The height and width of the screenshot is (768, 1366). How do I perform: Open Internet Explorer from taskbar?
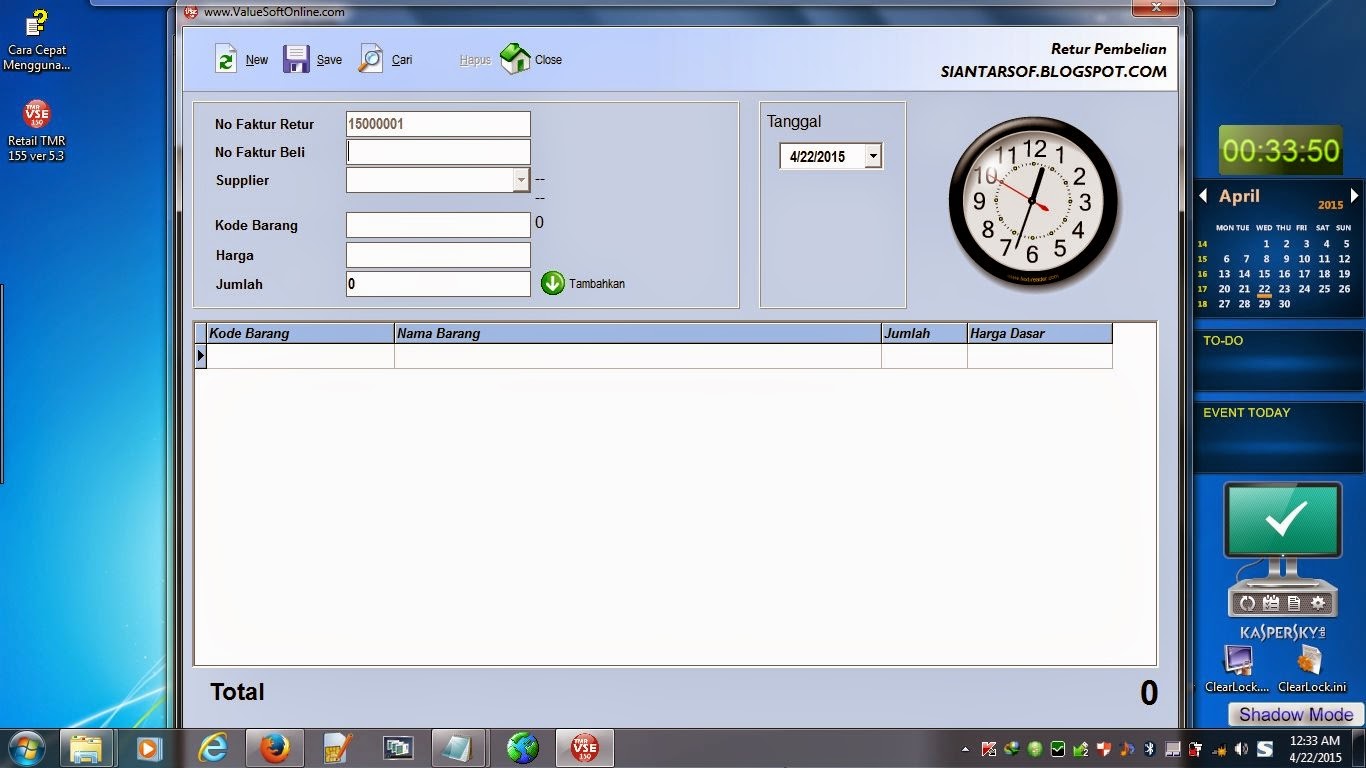pos(212,748)
